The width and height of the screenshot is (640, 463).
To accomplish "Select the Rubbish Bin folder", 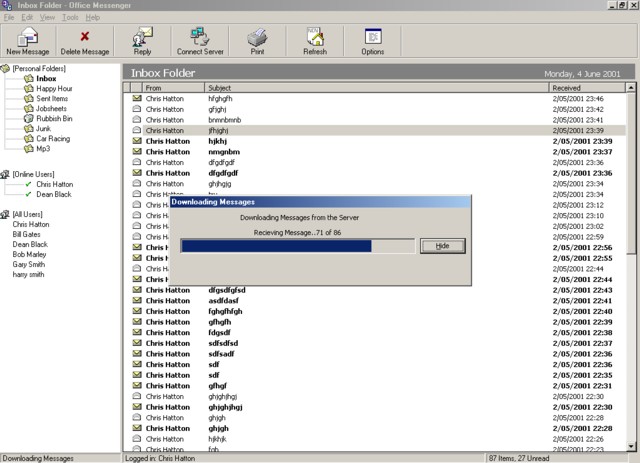I will [56, 119].
